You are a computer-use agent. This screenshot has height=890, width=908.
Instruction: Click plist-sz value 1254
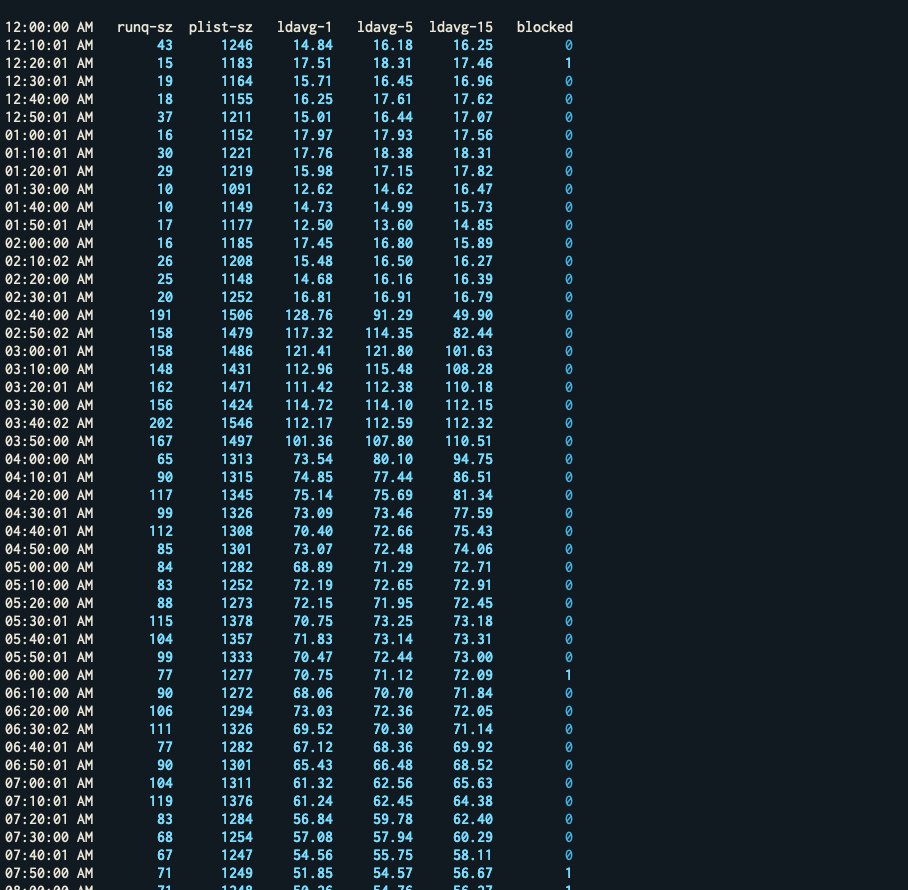pos(237,837)
